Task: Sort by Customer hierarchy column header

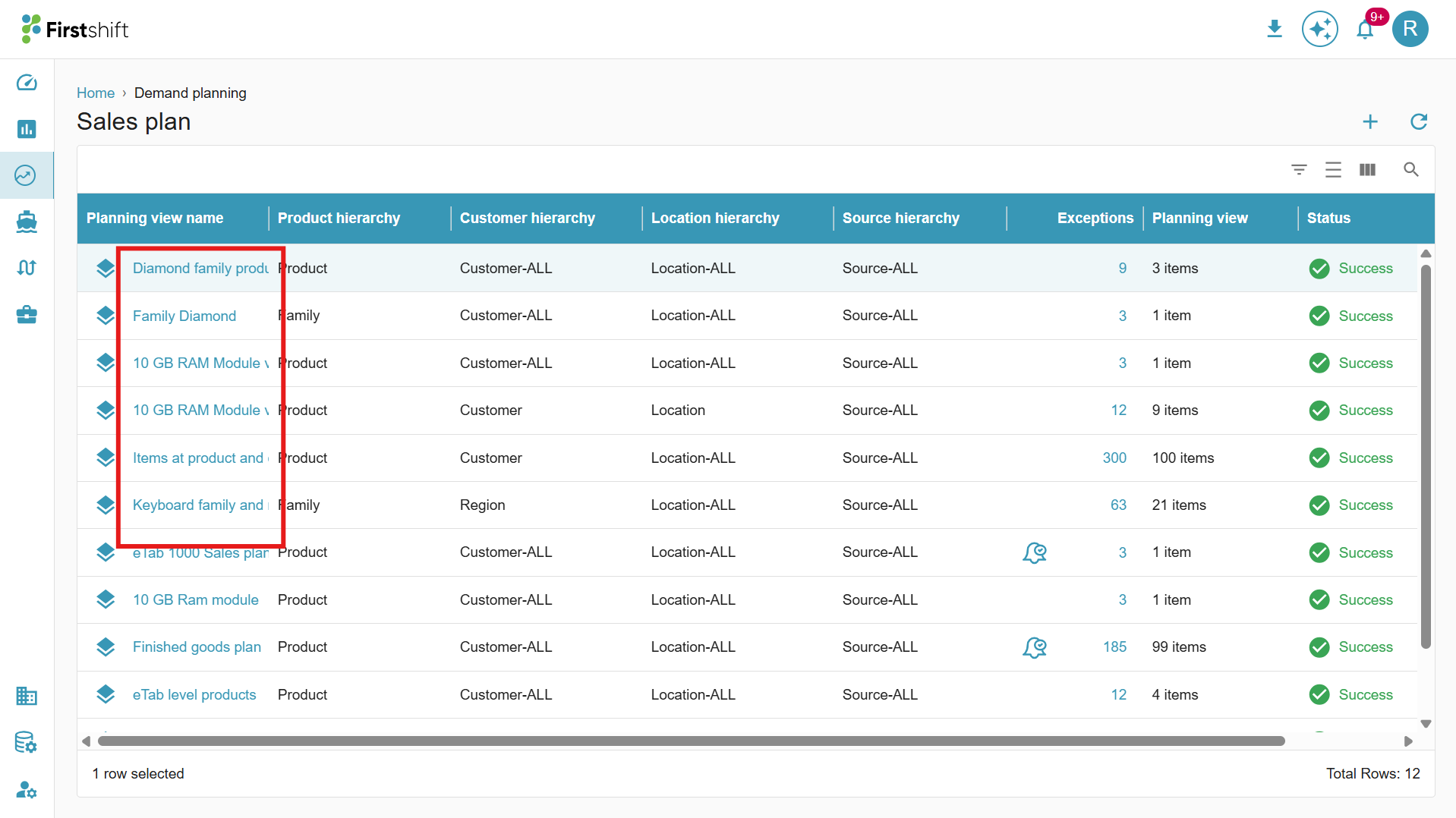Action: pyautogui.click(x=528, y=218)
